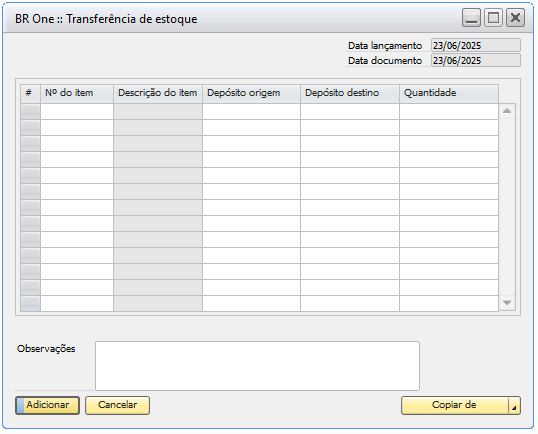Click the table scrollbar up arrow
Screen dimensions: 538x434
click(x=507, y=111)
